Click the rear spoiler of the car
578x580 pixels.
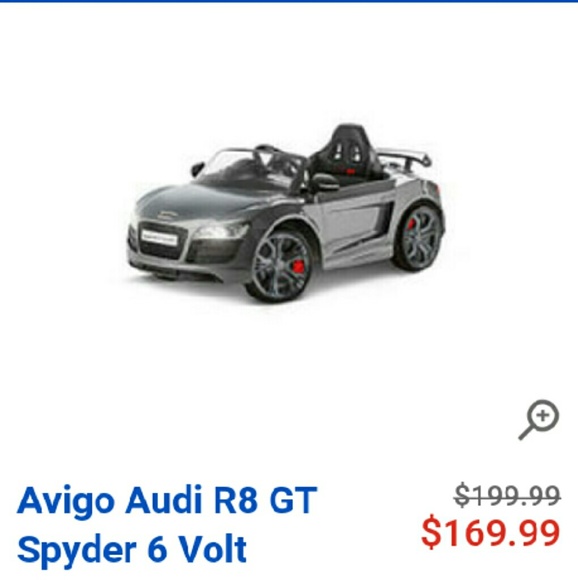pos(405,157)
